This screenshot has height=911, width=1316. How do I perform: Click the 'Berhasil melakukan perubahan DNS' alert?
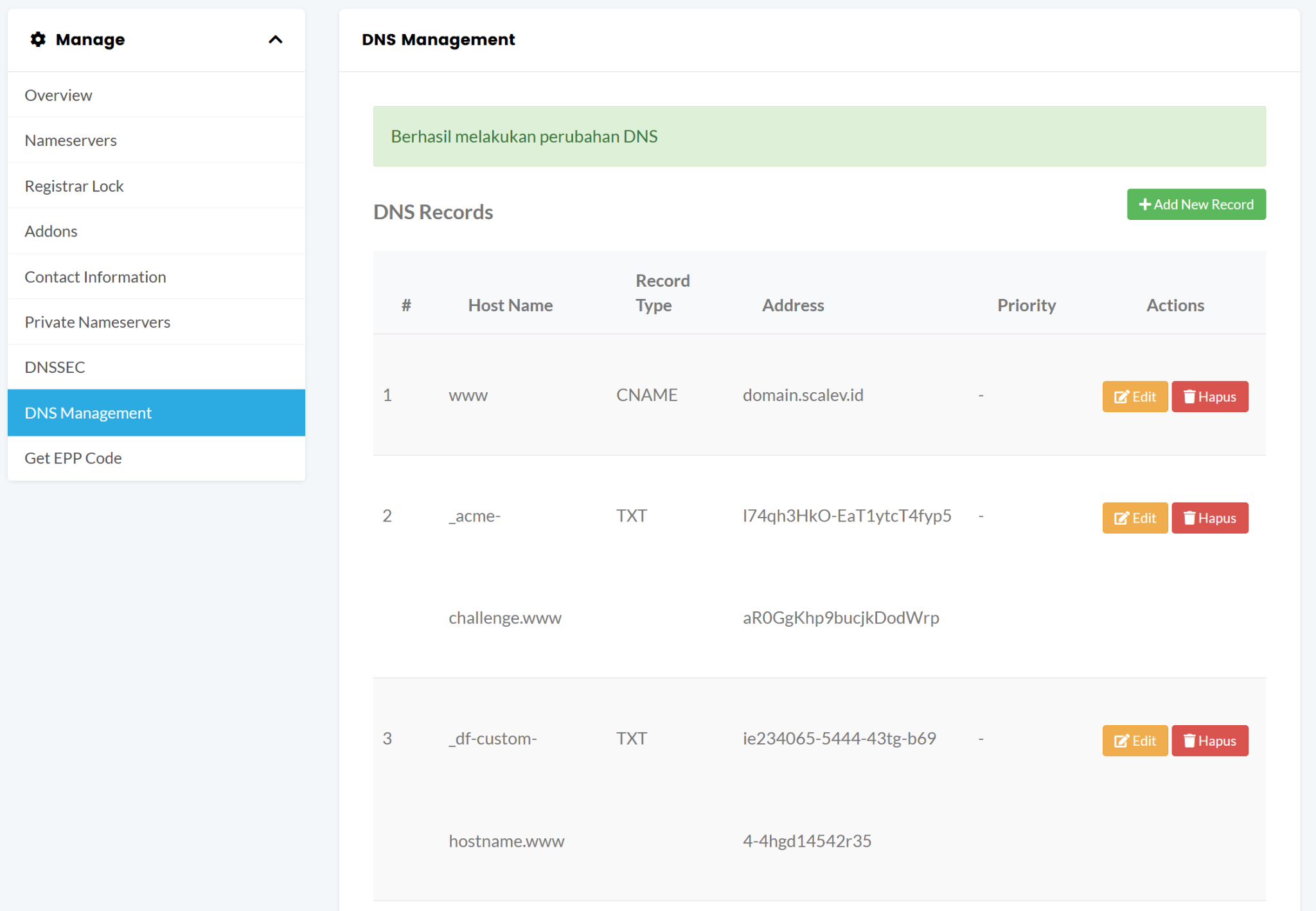pos(819,136)
